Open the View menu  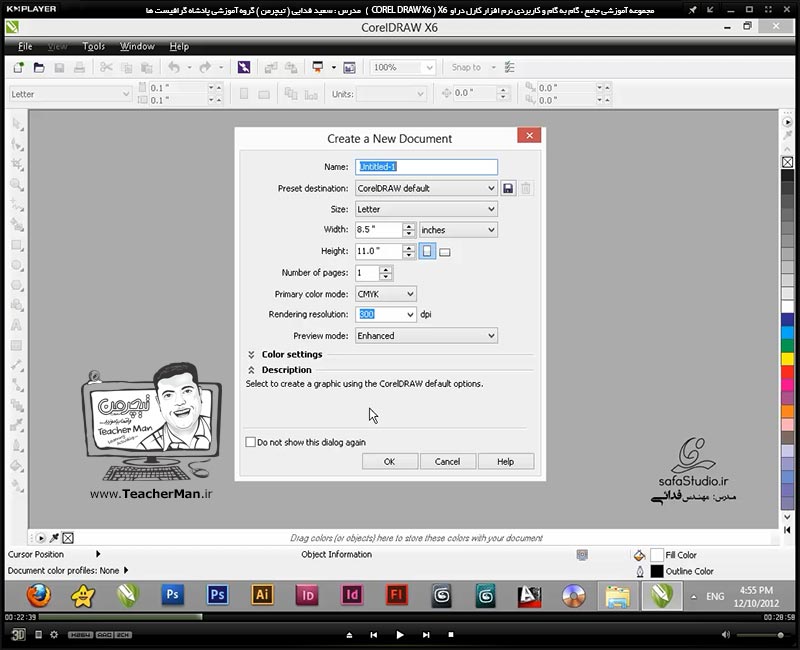point(58,46)
